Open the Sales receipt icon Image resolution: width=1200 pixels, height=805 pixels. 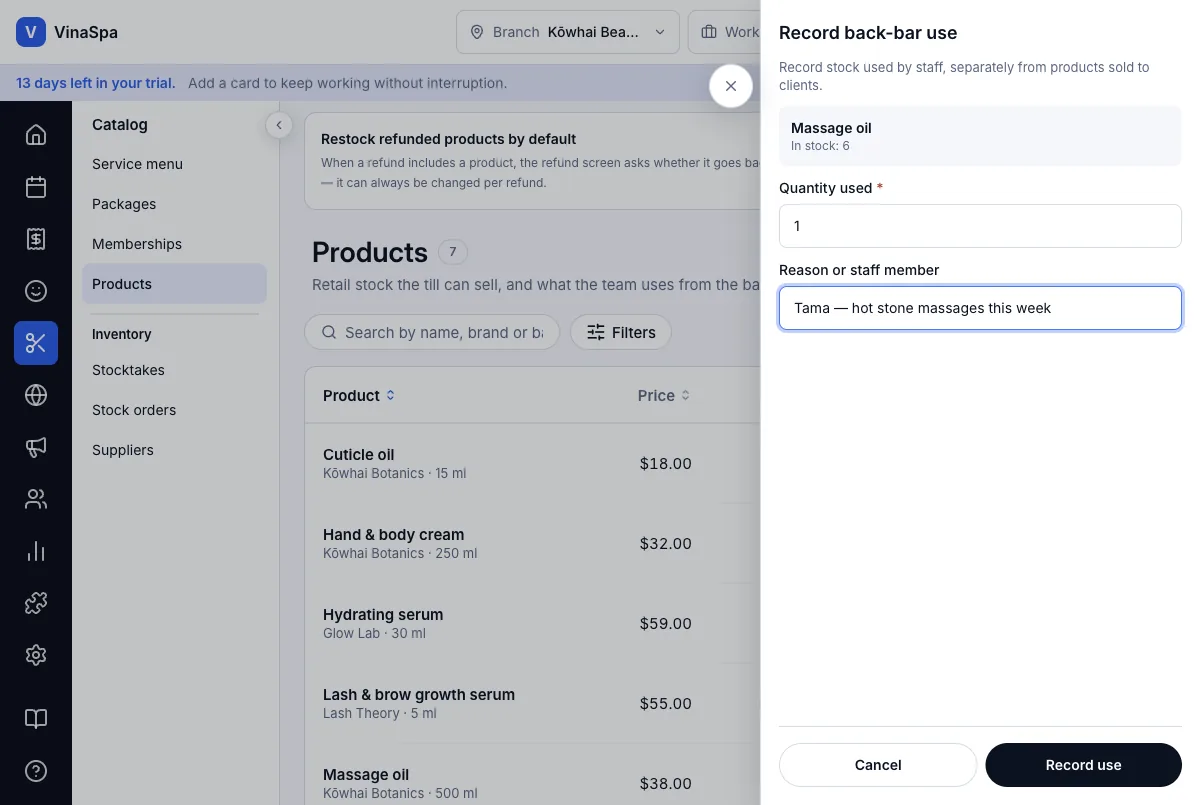click(36, 239)
